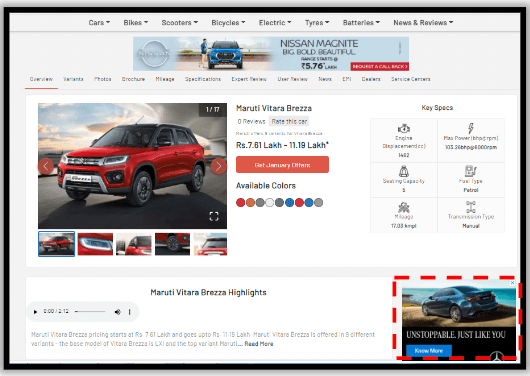Expand the Electric dropdown menu

point(275,23)
